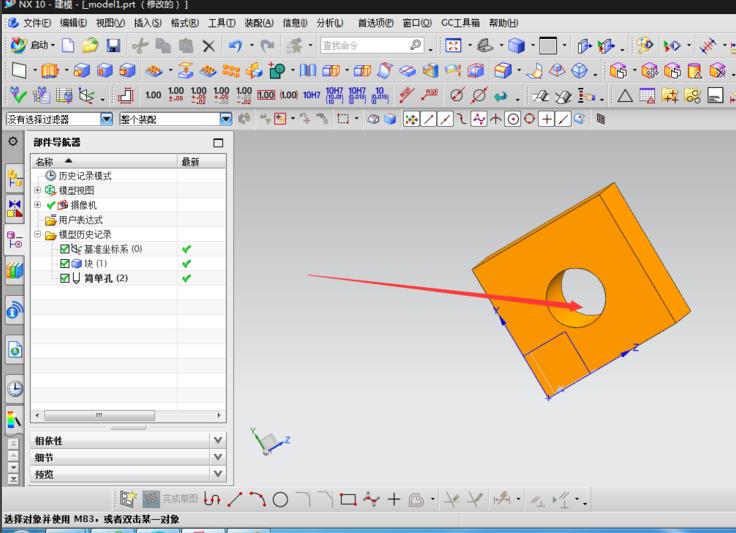Uncheck the 基准坐标系 (0) checkbox

click(65, 249)
